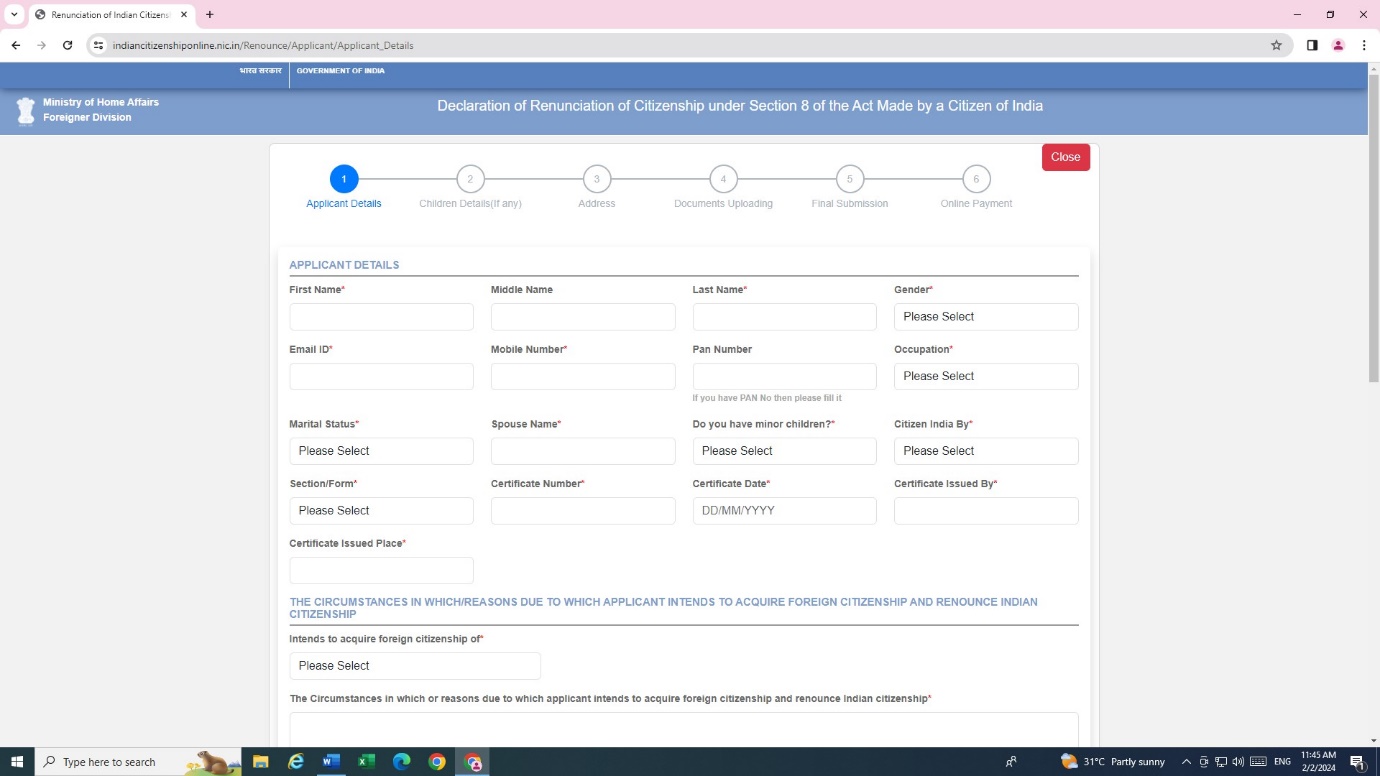Open the Chrome three-dot menu

click(1364, 45)
